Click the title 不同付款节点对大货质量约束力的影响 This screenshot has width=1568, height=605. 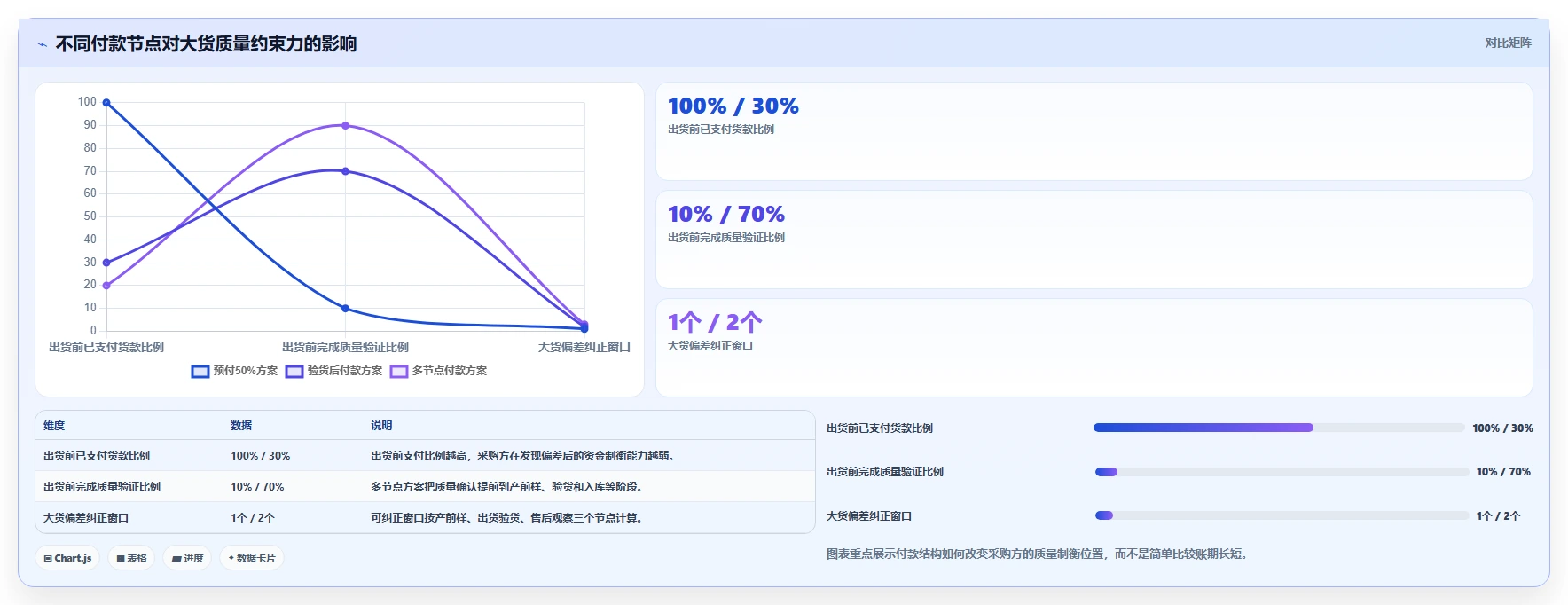click(x=206, y=44)
